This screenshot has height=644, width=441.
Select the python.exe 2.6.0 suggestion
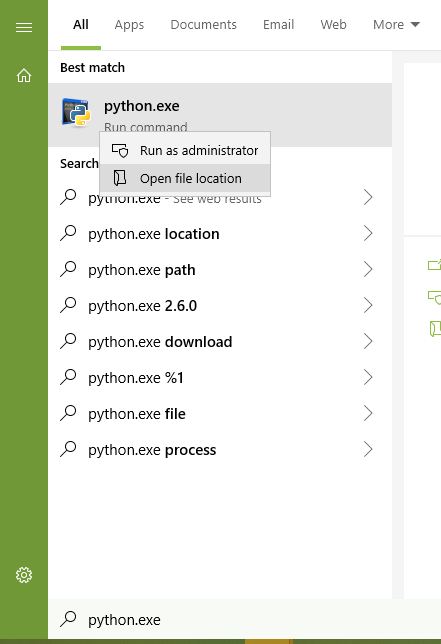pos(220,305)
